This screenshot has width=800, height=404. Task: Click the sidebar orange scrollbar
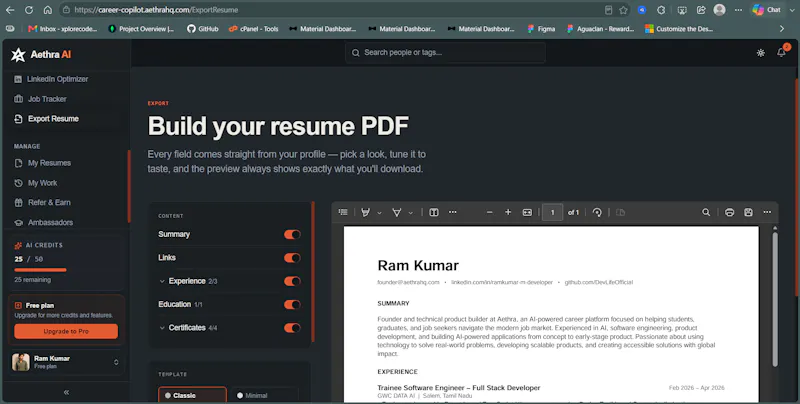(129, 186)
